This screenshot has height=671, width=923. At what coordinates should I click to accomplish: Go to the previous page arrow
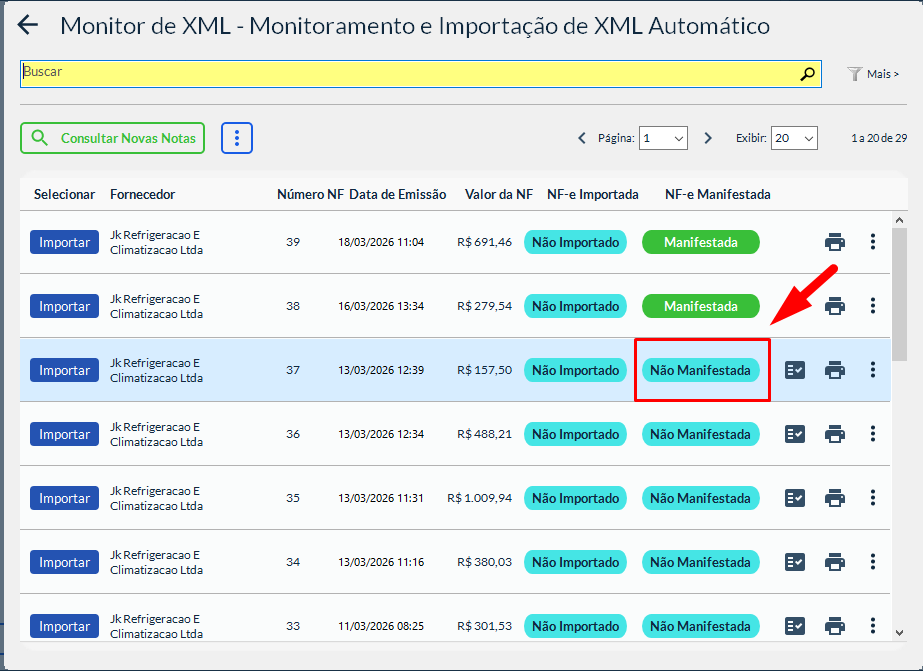[x=582, y=139]
